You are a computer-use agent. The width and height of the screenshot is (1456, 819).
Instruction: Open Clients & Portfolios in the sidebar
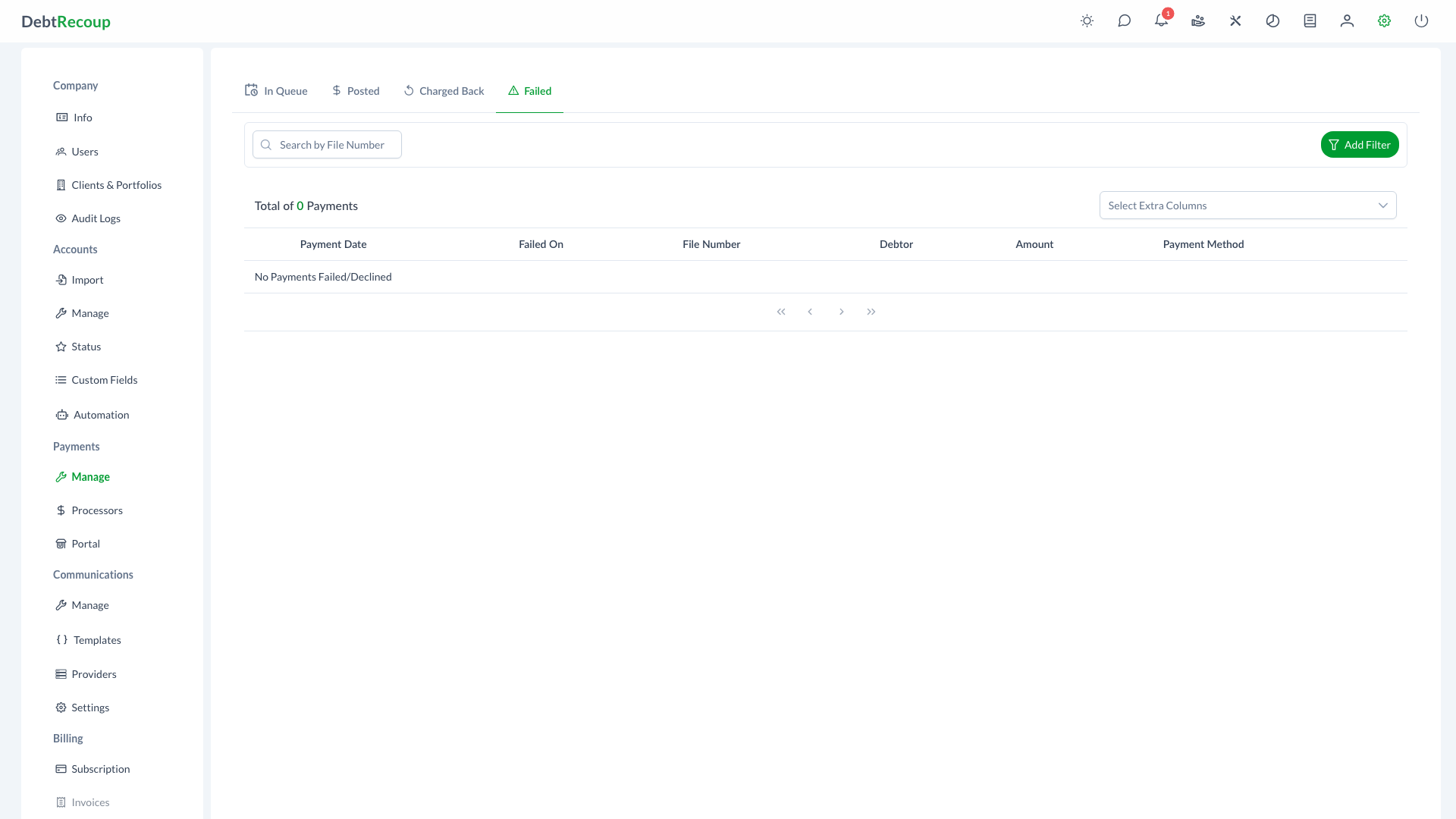click(117, 184)
